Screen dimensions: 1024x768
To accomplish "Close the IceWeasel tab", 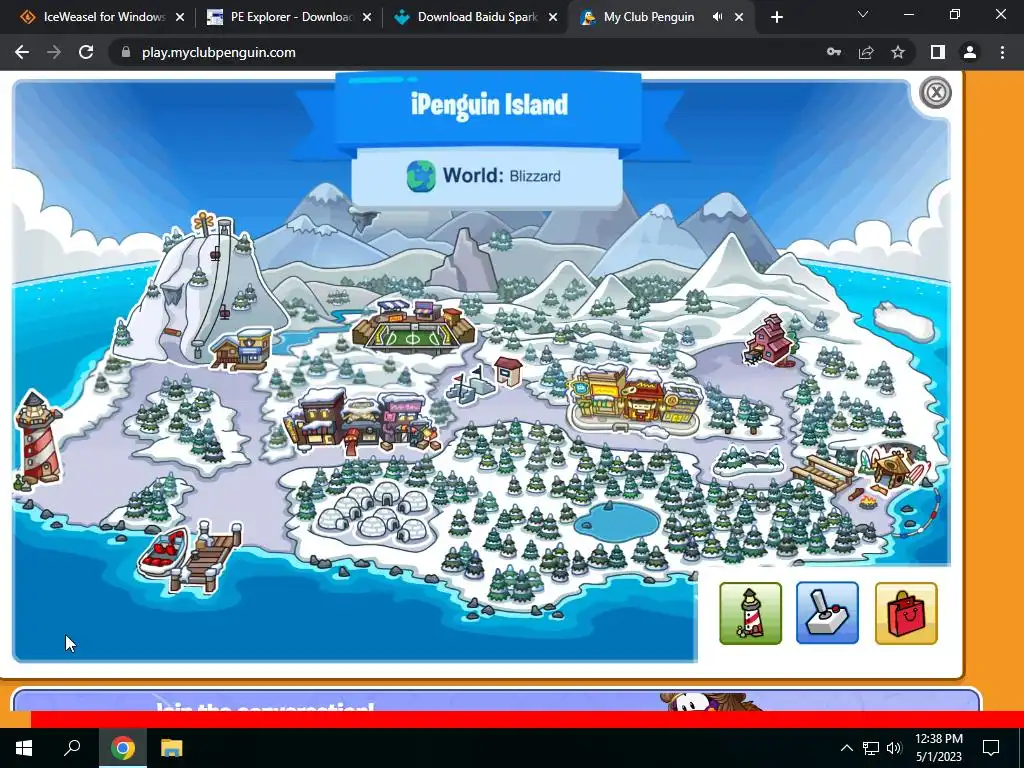I will 180,17.
